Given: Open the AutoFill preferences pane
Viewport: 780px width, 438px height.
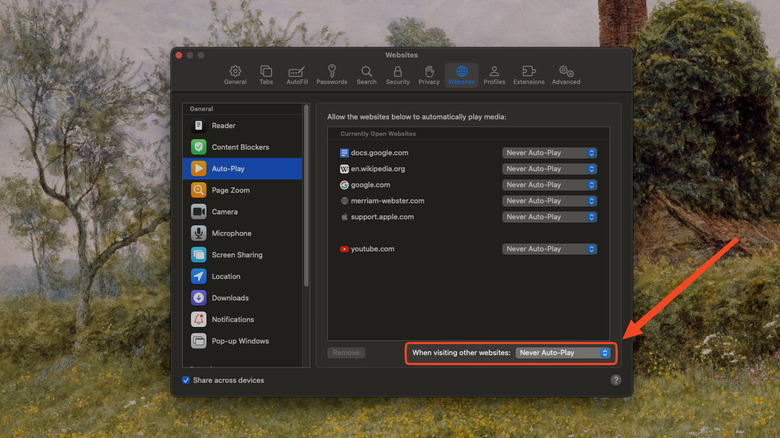Looking at the screenshot, I should (x=297, y=75).
